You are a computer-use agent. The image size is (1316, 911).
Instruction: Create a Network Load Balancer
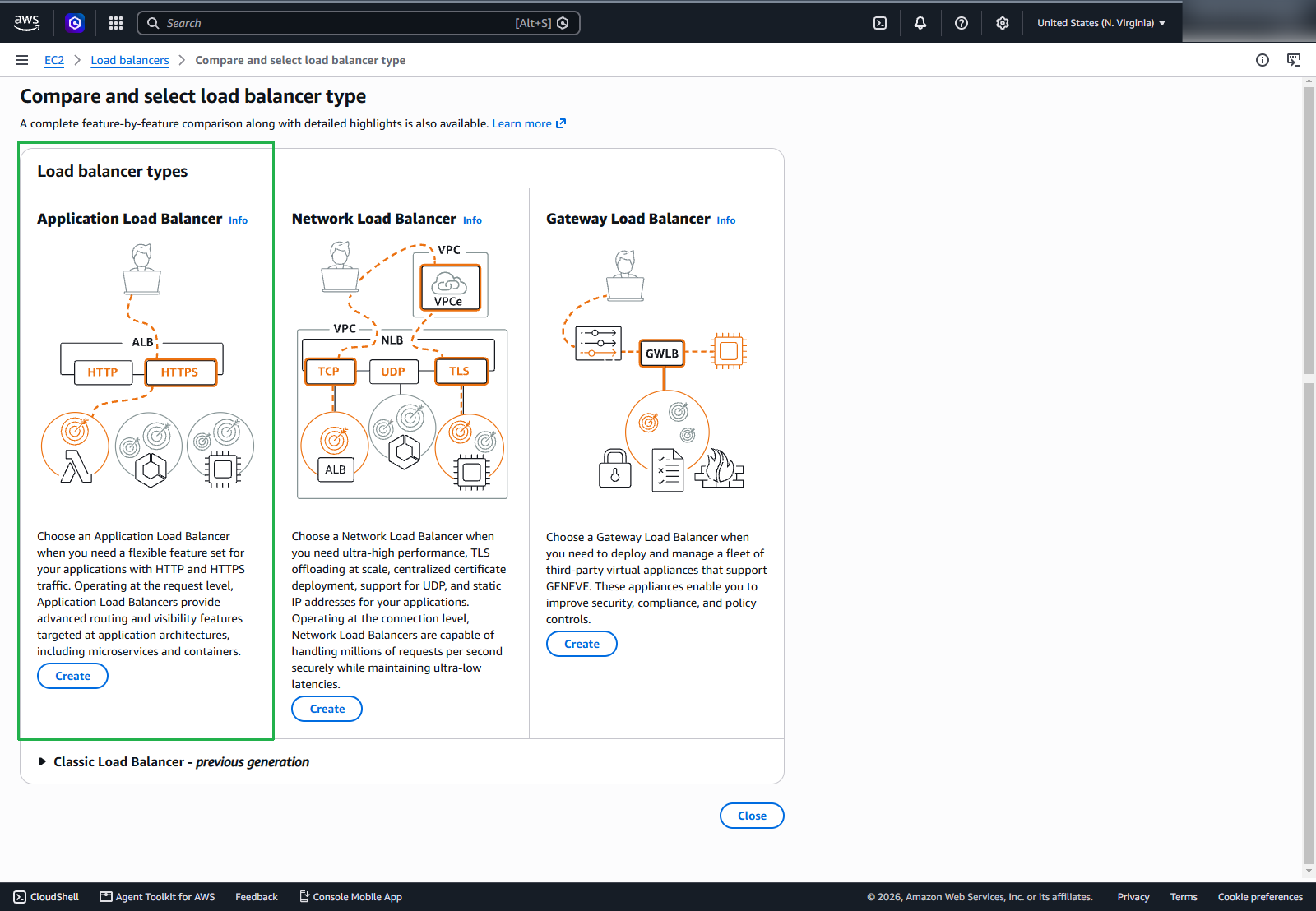[327, 709]
